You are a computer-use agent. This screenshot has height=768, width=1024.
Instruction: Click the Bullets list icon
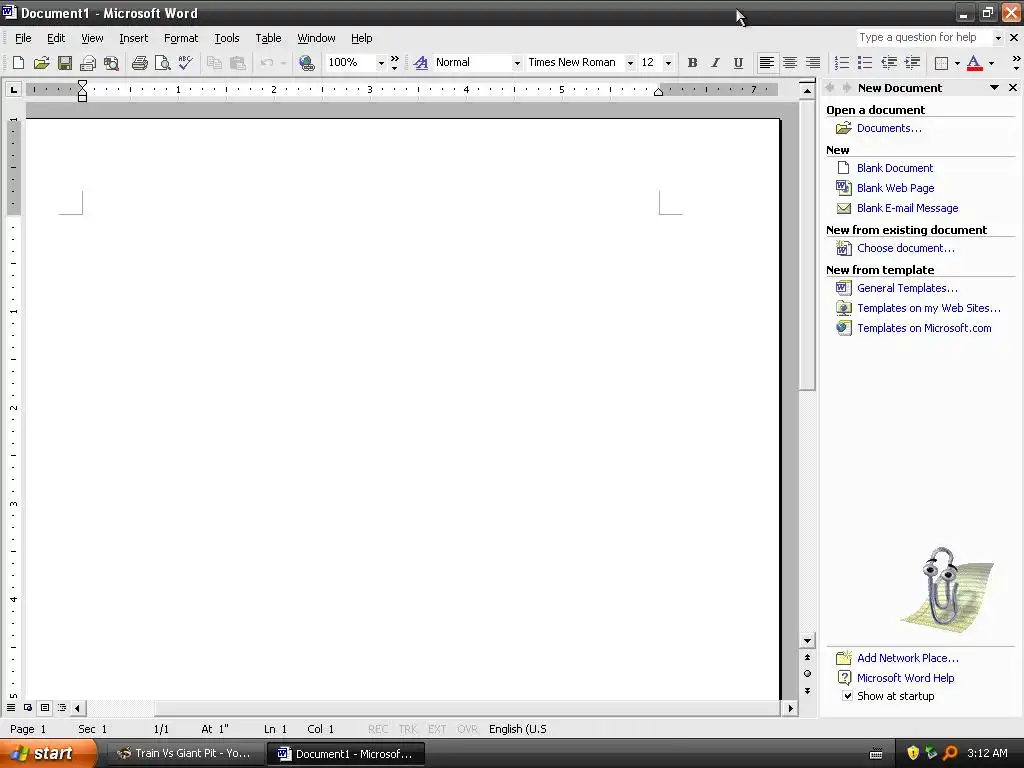coord(865,63)
